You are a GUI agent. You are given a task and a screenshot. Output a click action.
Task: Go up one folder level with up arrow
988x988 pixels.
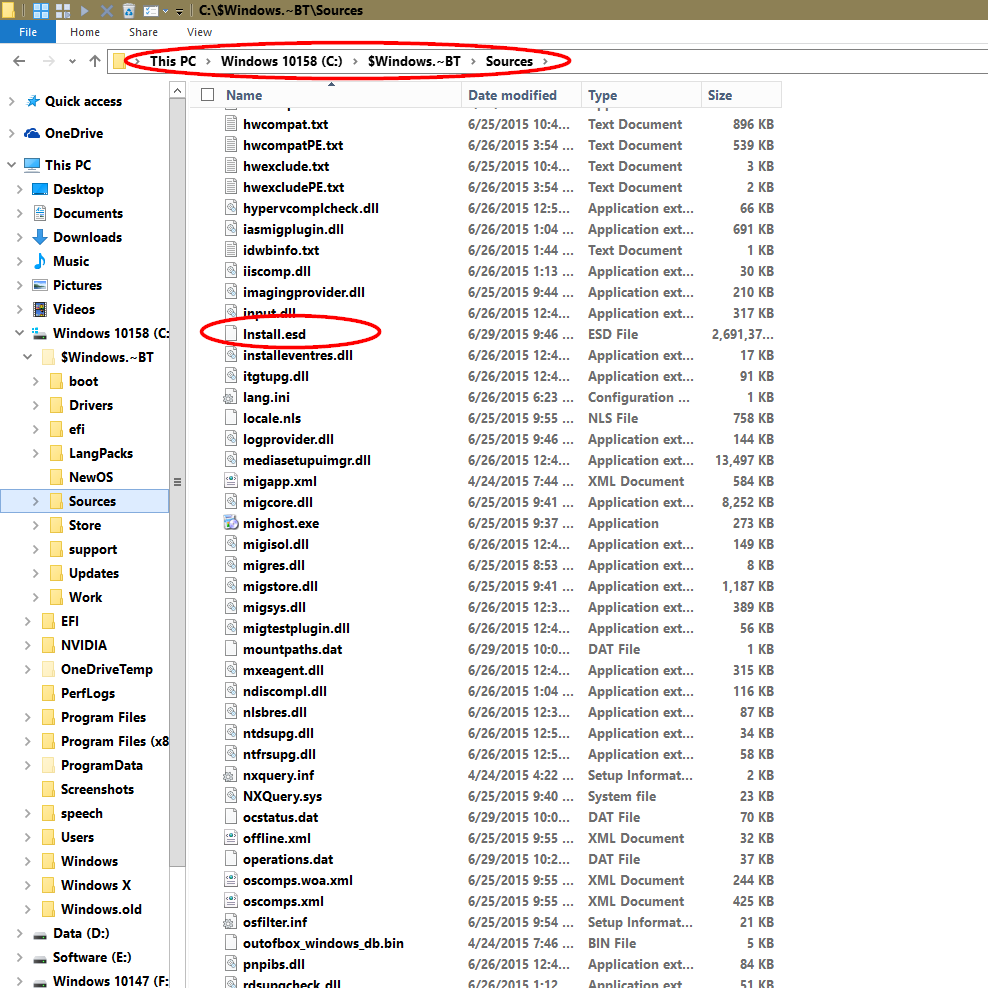tap(95, 61)
